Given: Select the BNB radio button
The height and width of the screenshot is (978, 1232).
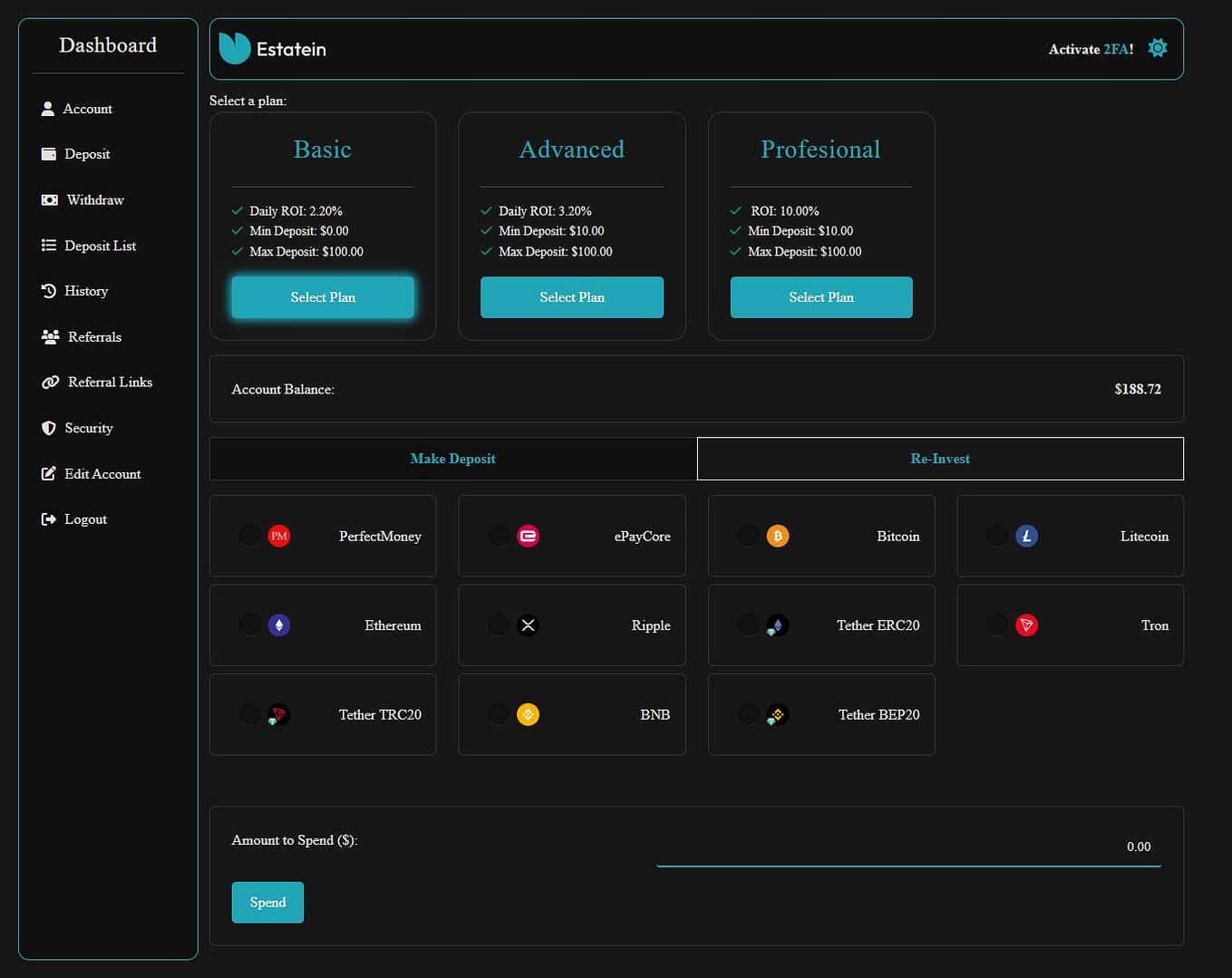Looking at the screenshot, I should (x=499, y=714).
